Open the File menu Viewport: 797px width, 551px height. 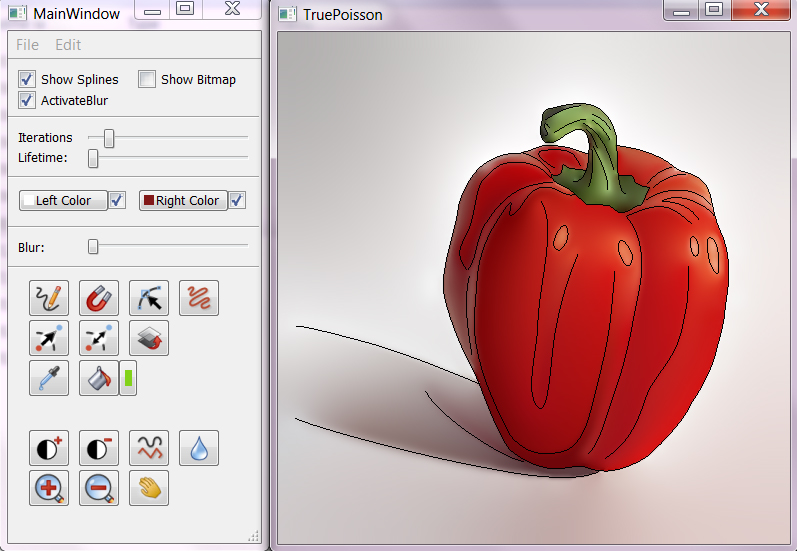27,45
